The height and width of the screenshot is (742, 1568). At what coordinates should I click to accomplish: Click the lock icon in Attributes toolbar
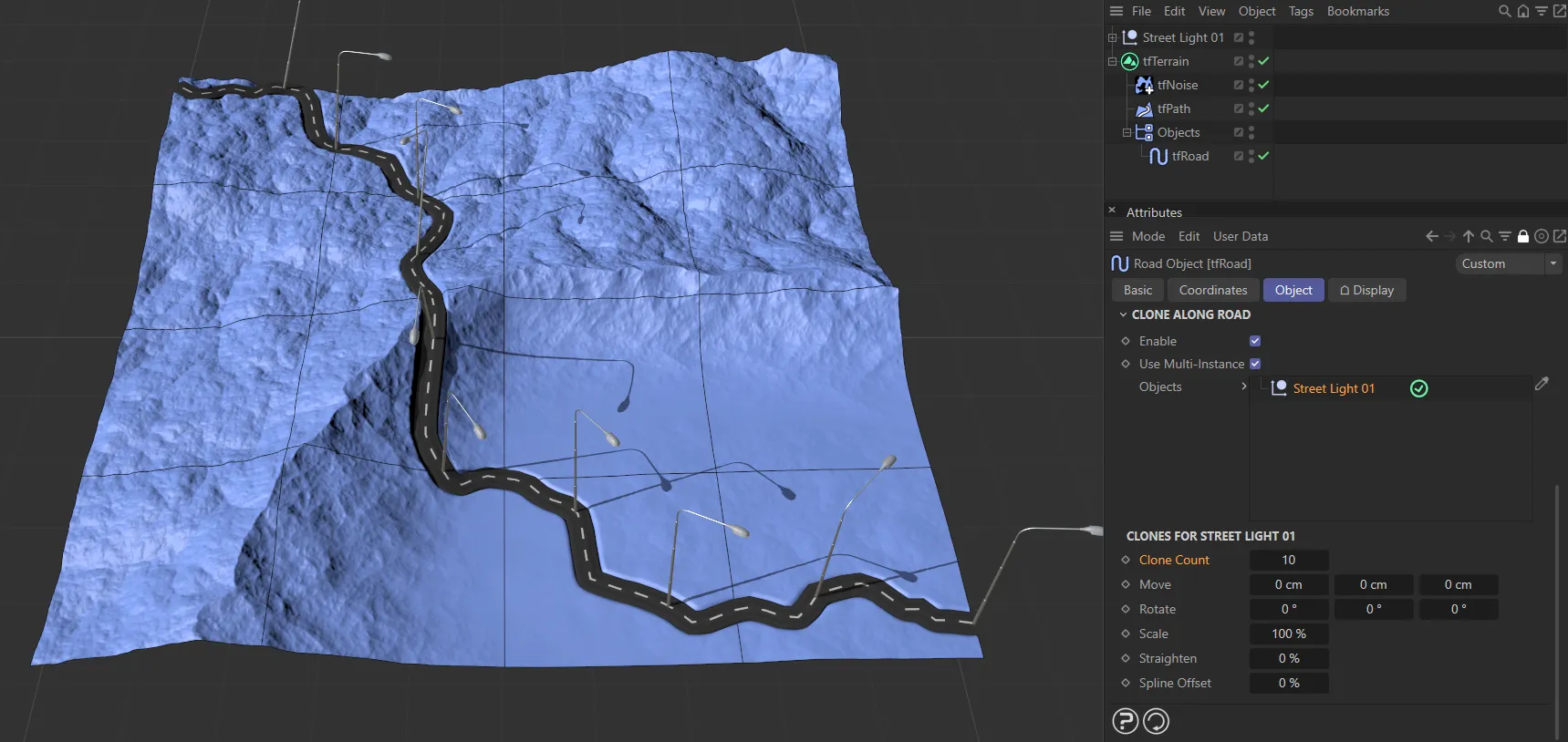1522,236
